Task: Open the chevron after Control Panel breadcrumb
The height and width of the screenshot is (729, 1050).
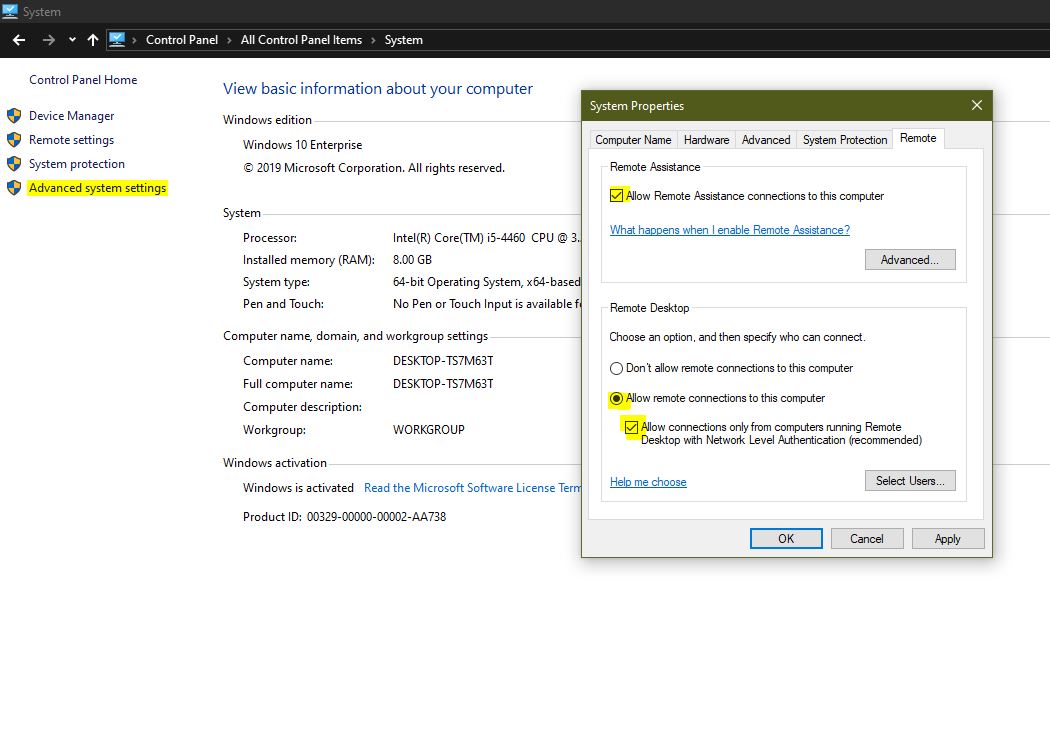Action: tap(227, 40)
